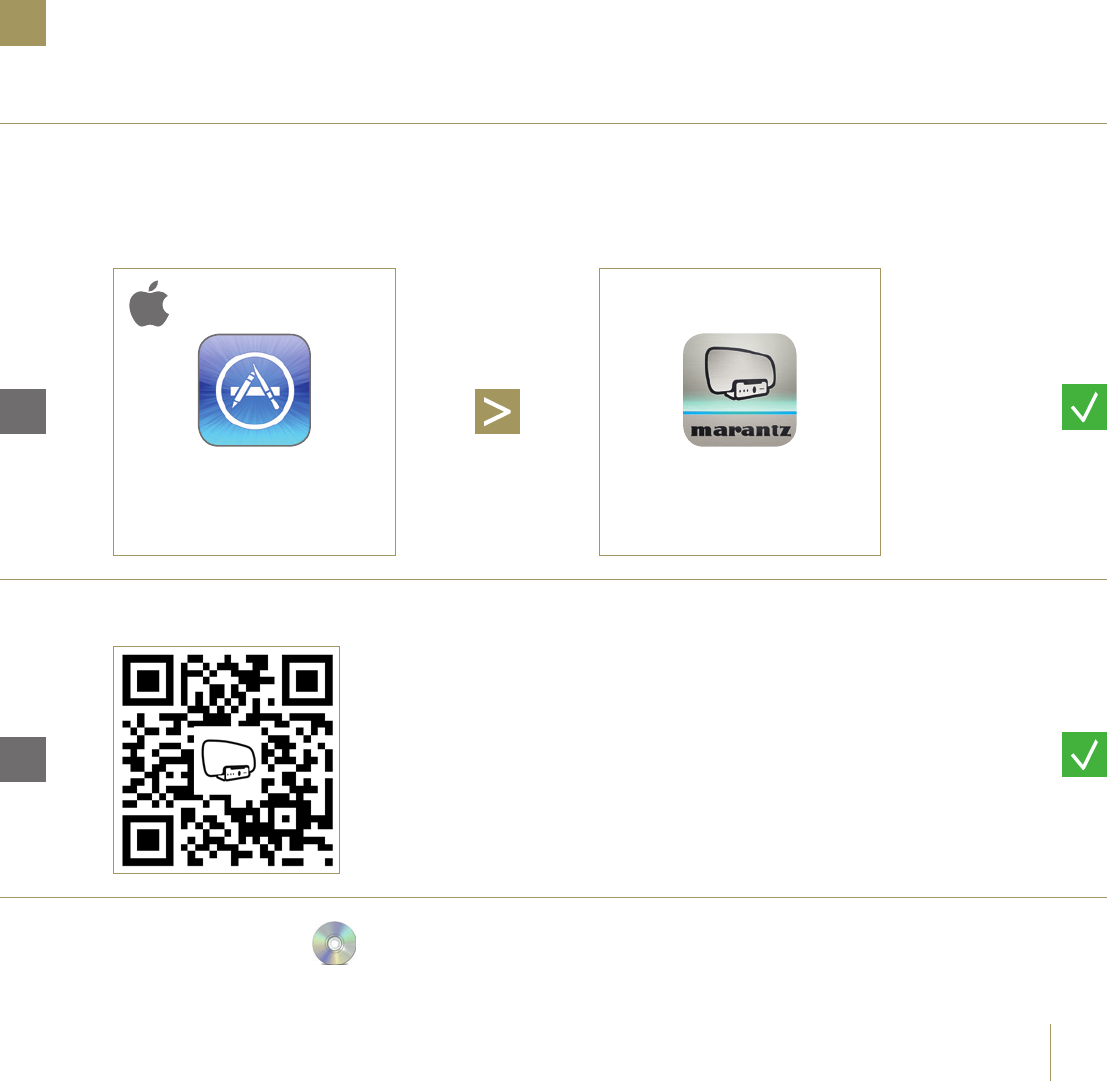
Task: Pick the cyan stripe on the Marantz icon
Action: [x=739, y=412]
